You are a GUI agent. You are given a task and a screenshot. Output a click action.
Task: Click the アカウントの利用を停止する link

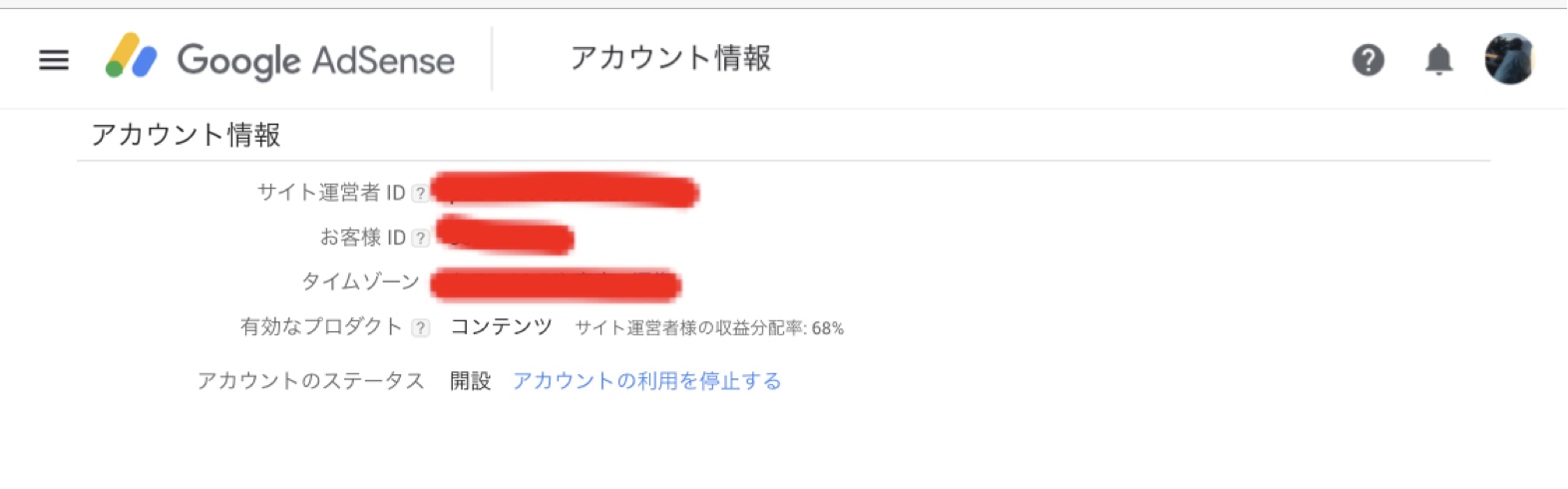(646, 380)
